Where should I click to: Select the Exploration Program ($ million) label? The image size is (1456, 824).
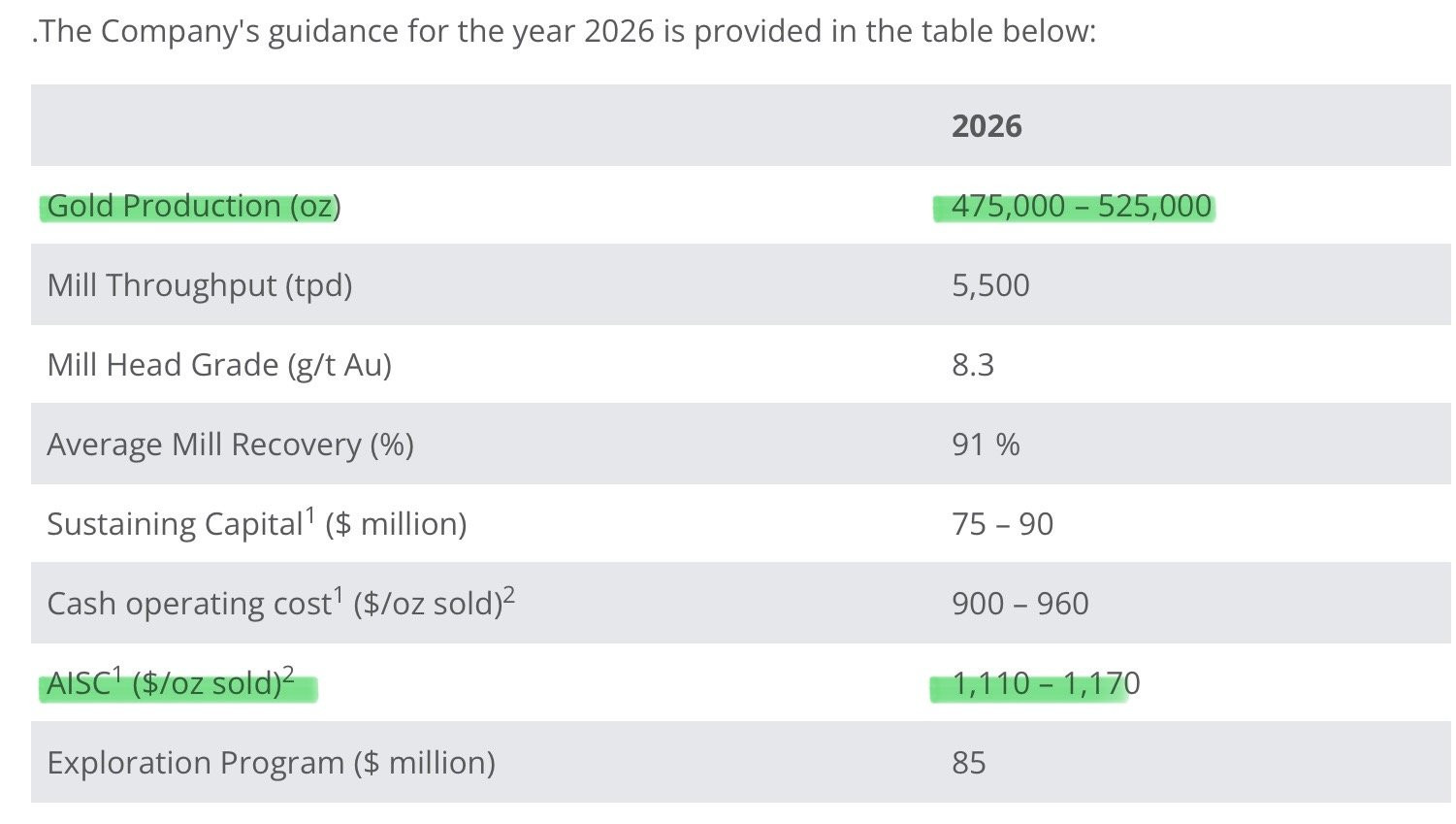pyautogui.click(x=271, y=763)
